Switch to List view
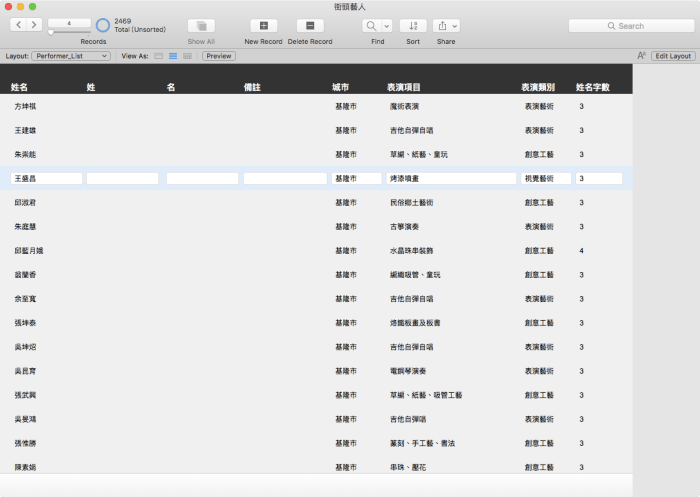 [x=173, y=56]
